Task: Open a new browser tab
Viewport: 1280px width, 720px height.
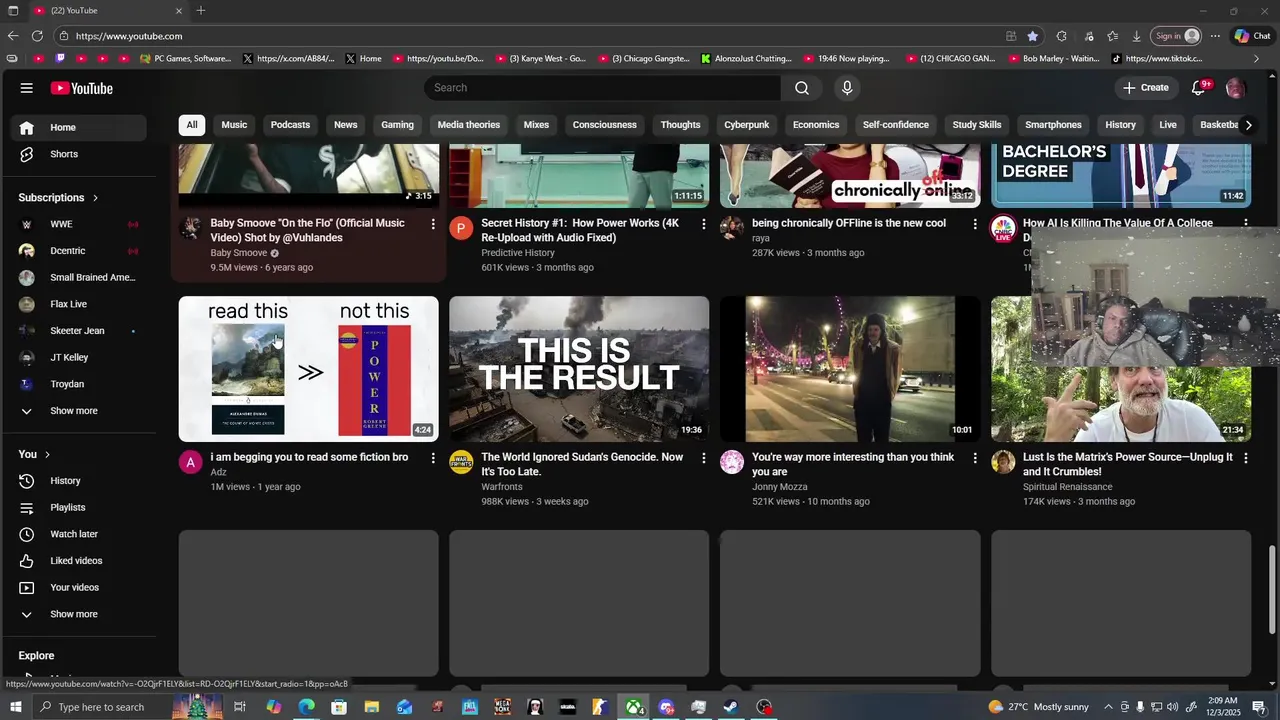Action: pos(201,11)
